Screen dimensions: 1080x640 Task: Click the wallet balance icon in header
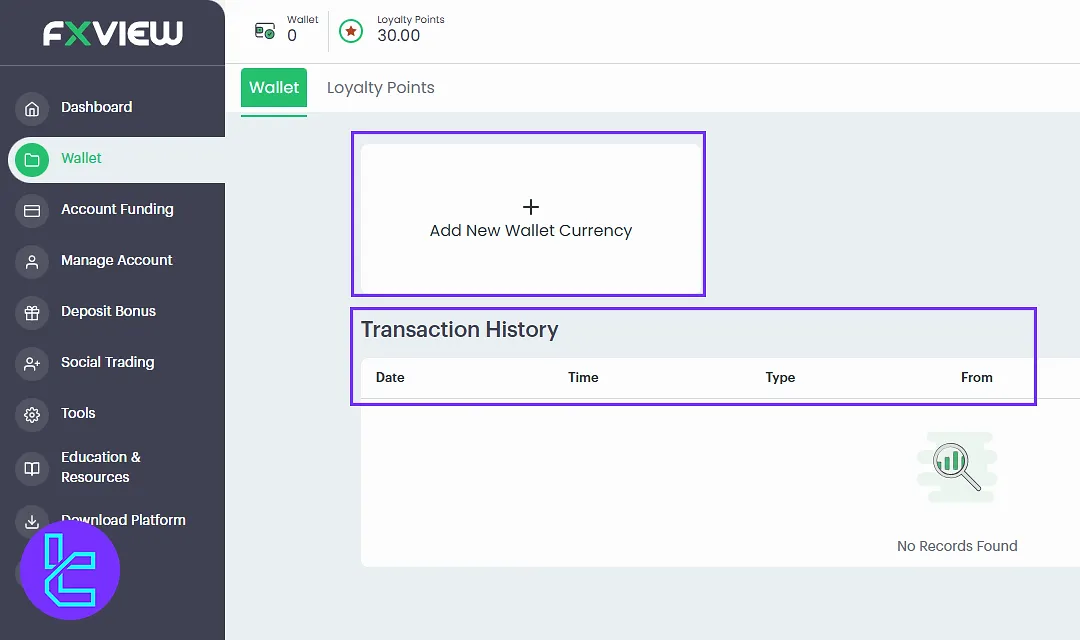tap(264, 31)
